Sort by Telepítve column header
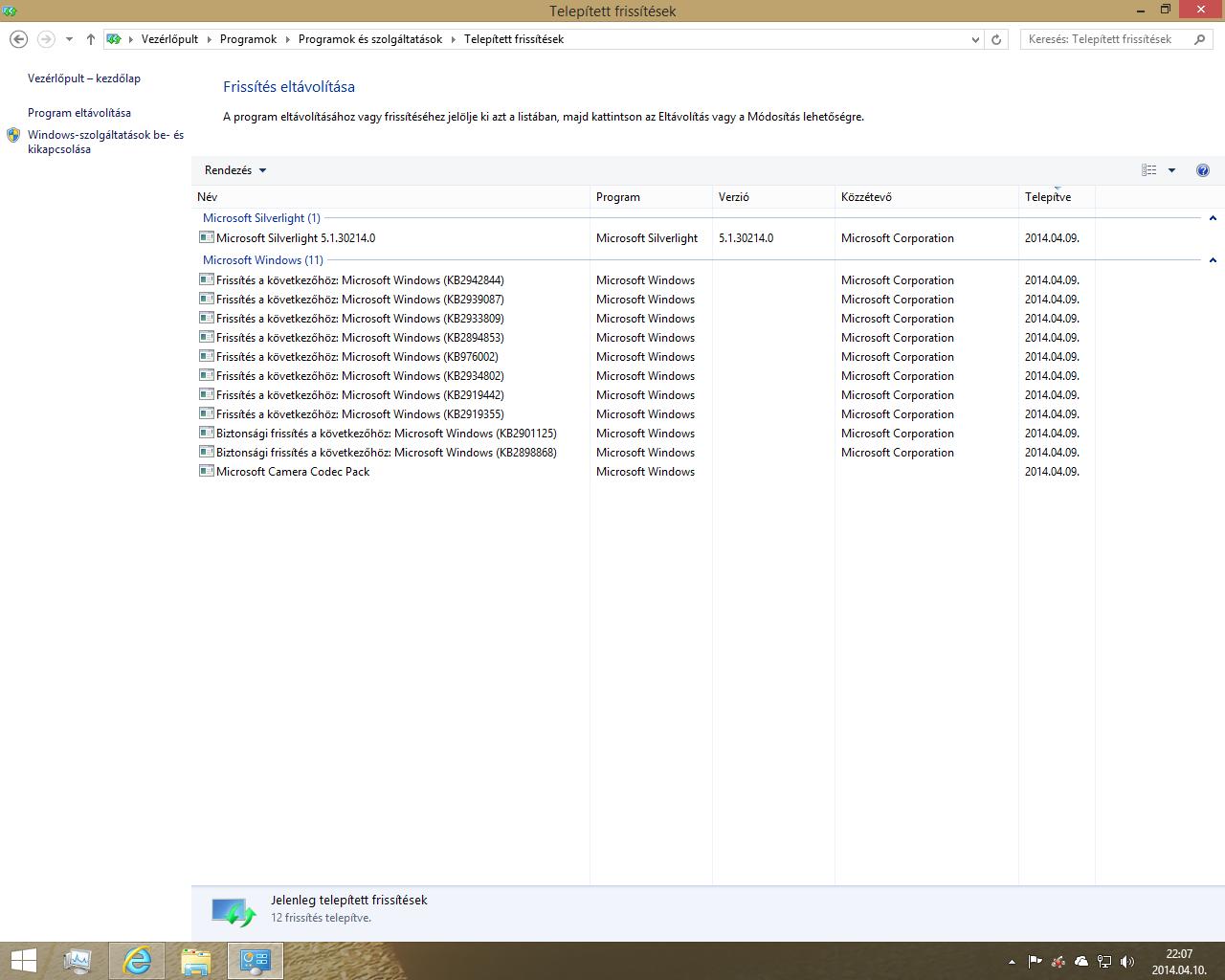Viewport: 1225px width, 980px height. coord(1057,197)
